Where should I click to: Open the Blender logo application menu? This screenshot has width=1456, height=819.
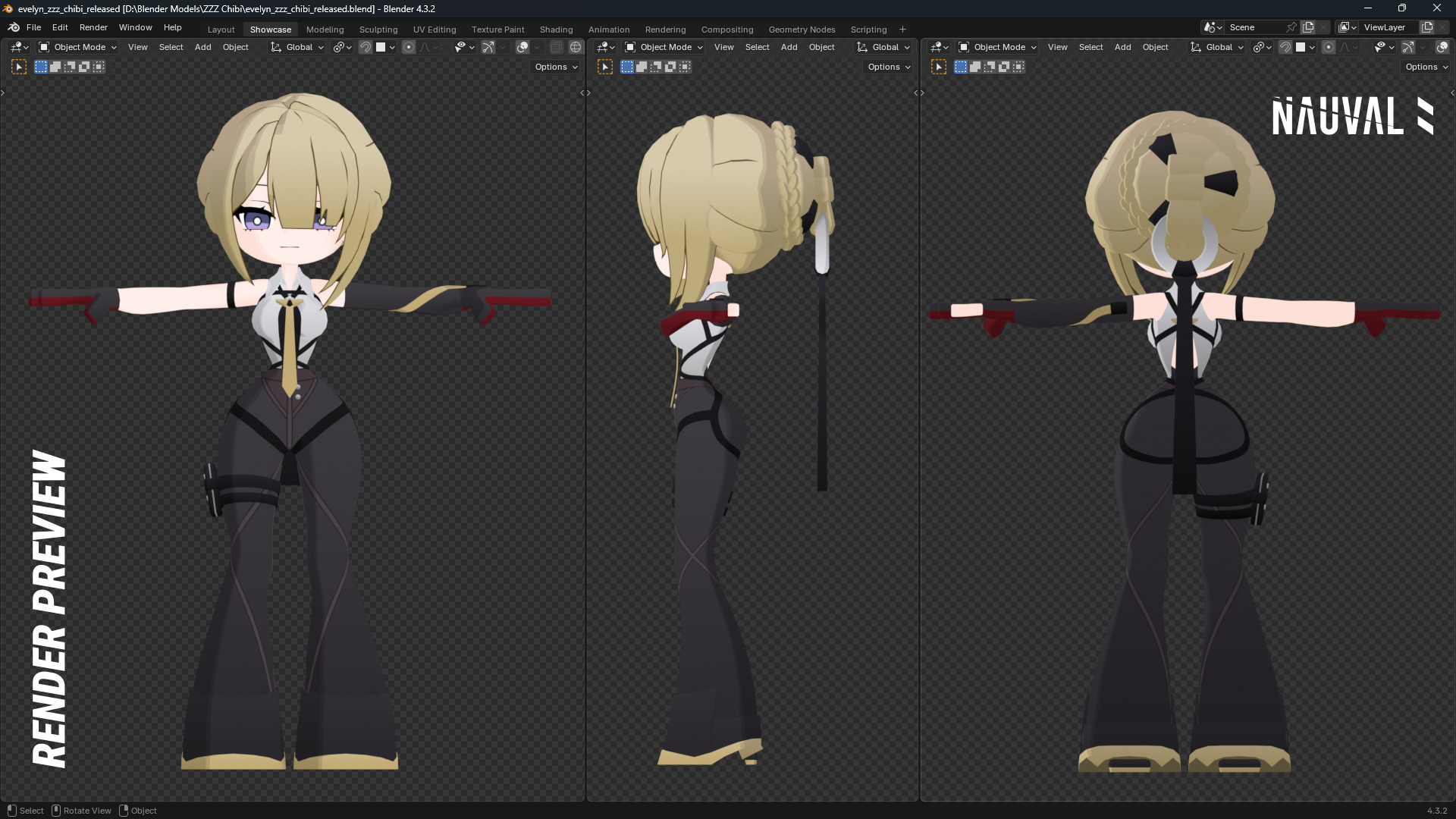14,27
